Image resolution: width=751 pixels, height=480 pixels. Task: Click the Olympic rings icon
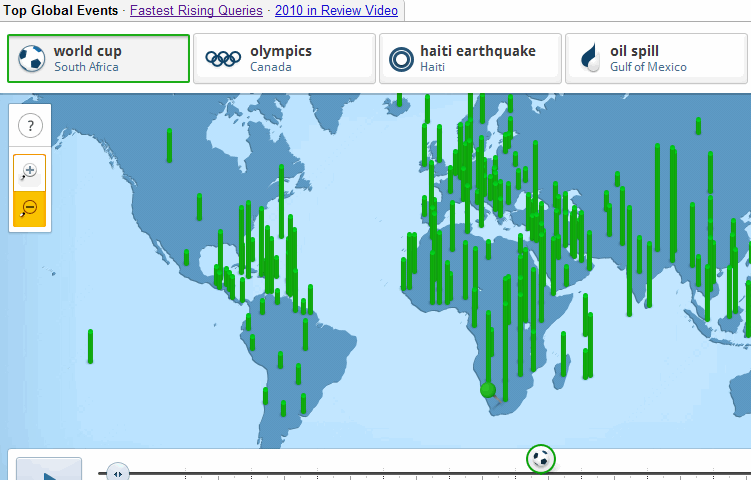[x=223, y=58]
